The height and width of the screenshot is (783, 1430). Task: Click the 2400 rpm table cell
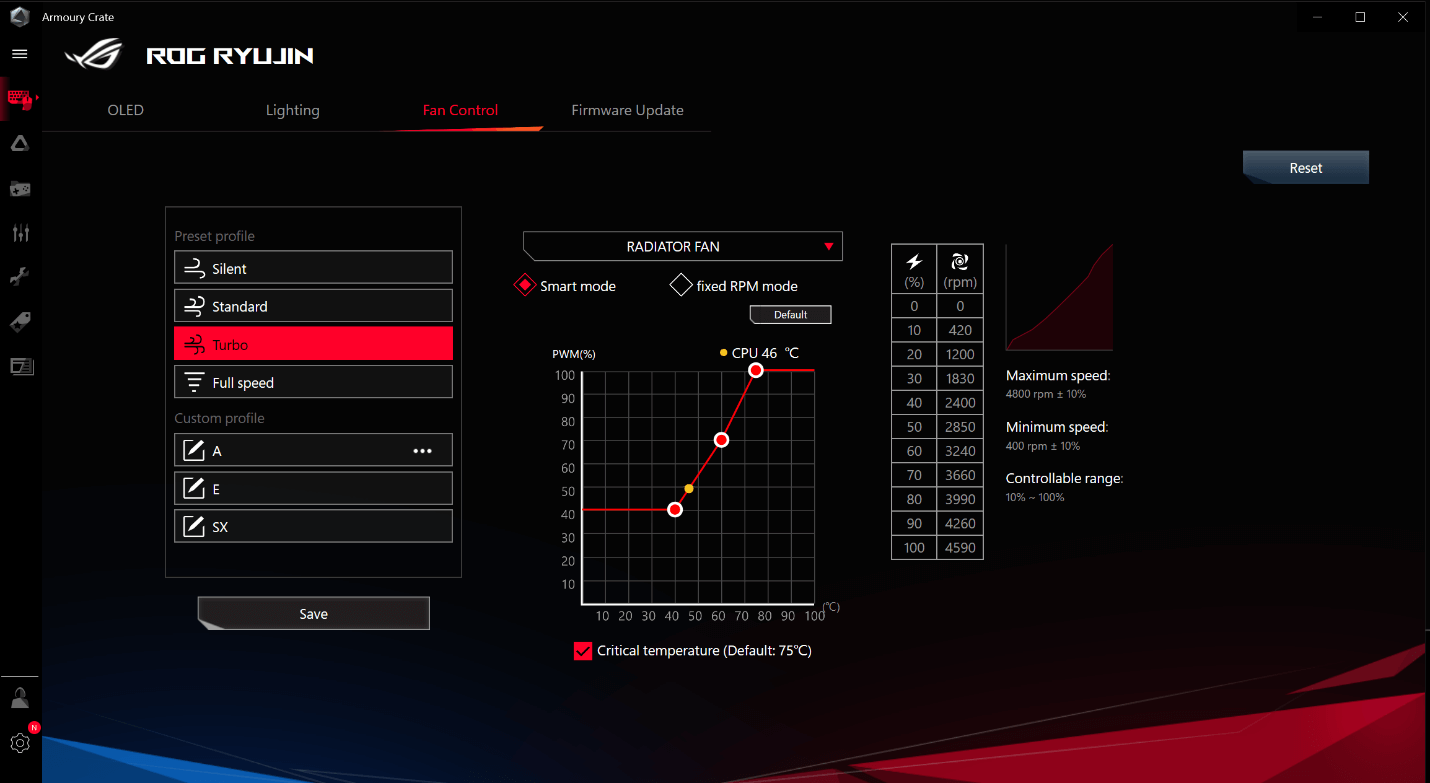pos(960,403)
